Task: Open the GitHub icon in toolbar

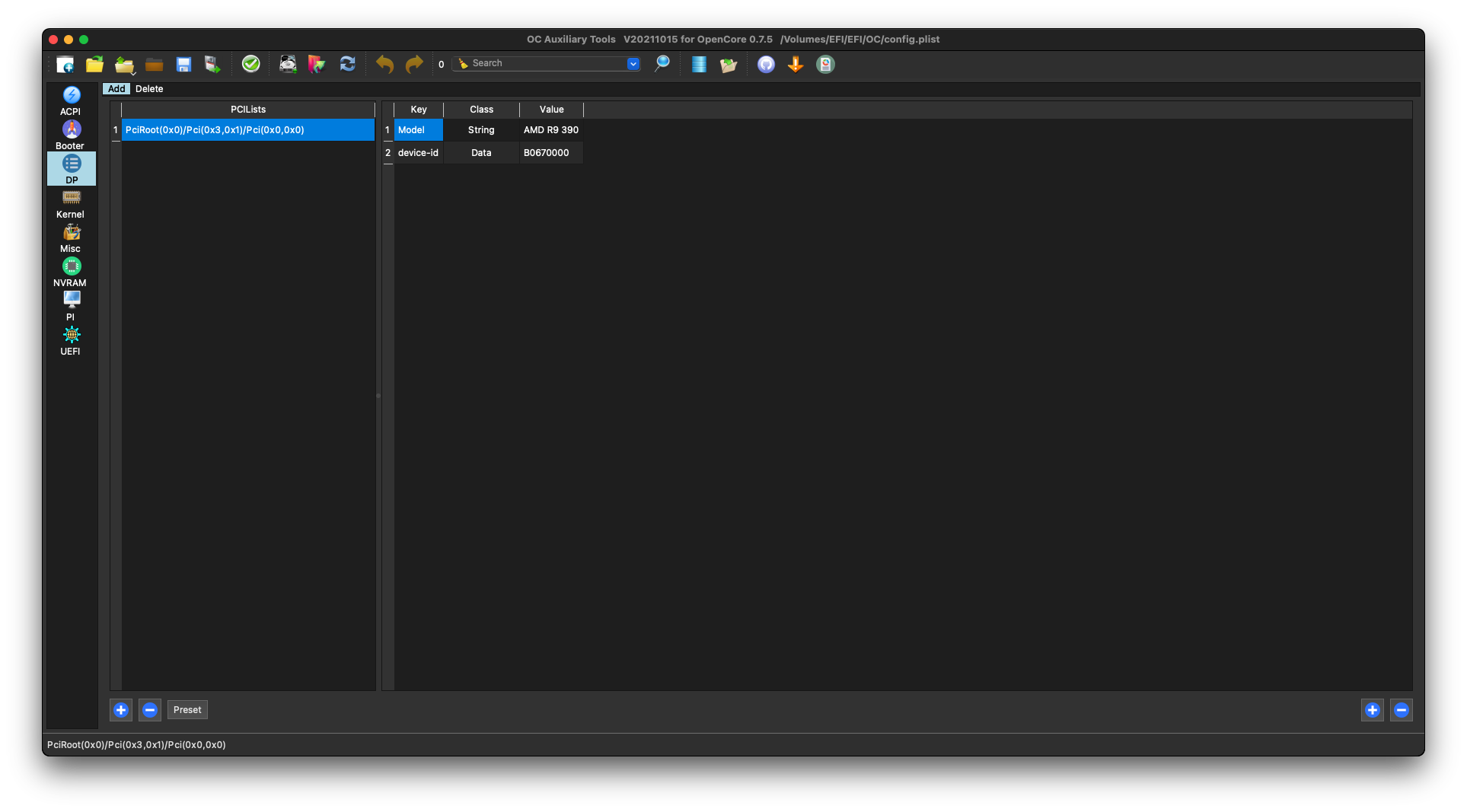Action: [x=766, y=65]
